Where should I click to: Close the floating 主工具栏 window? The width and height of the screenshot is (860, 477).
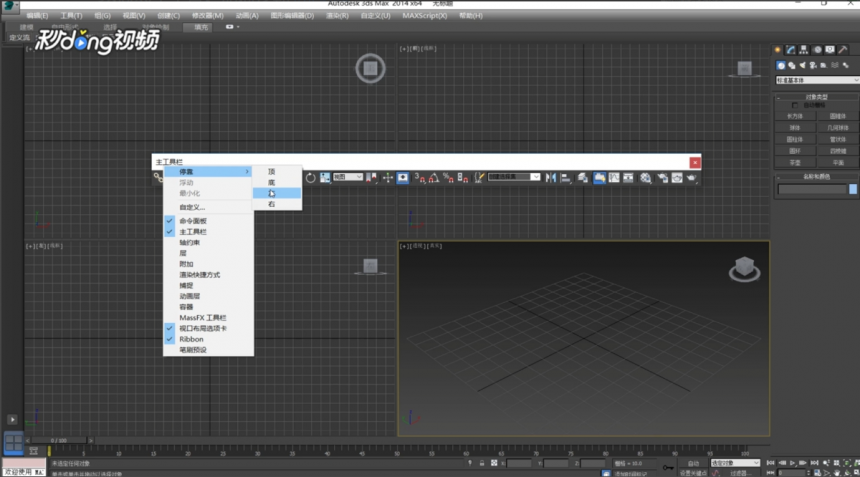click(x=695, y=162)
